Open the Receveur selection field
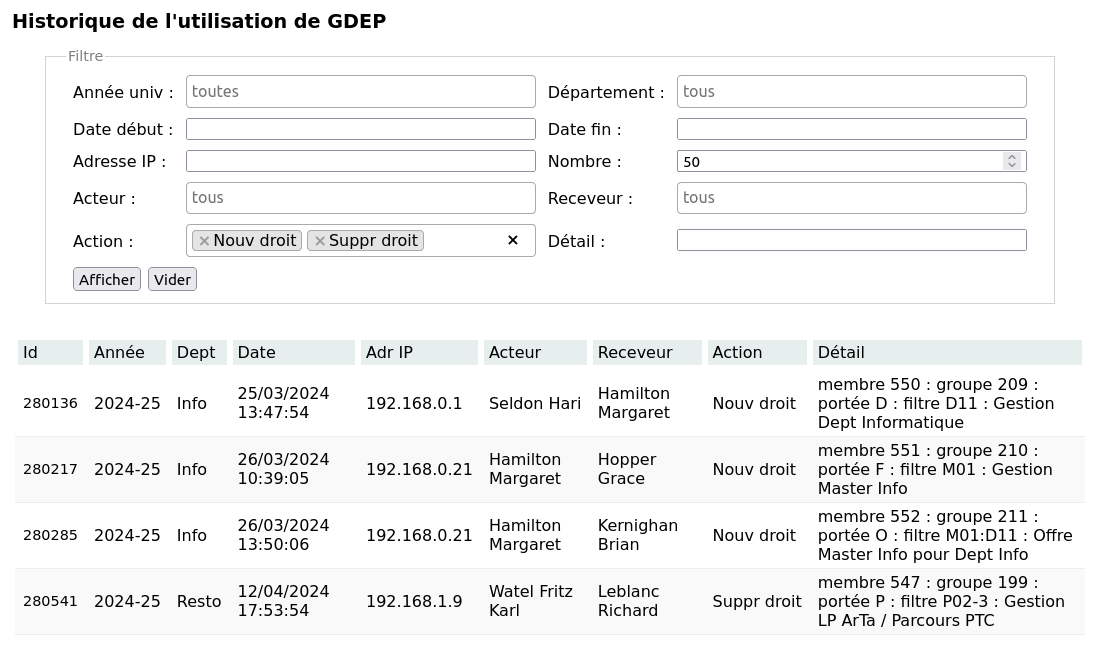 (852, 198)
